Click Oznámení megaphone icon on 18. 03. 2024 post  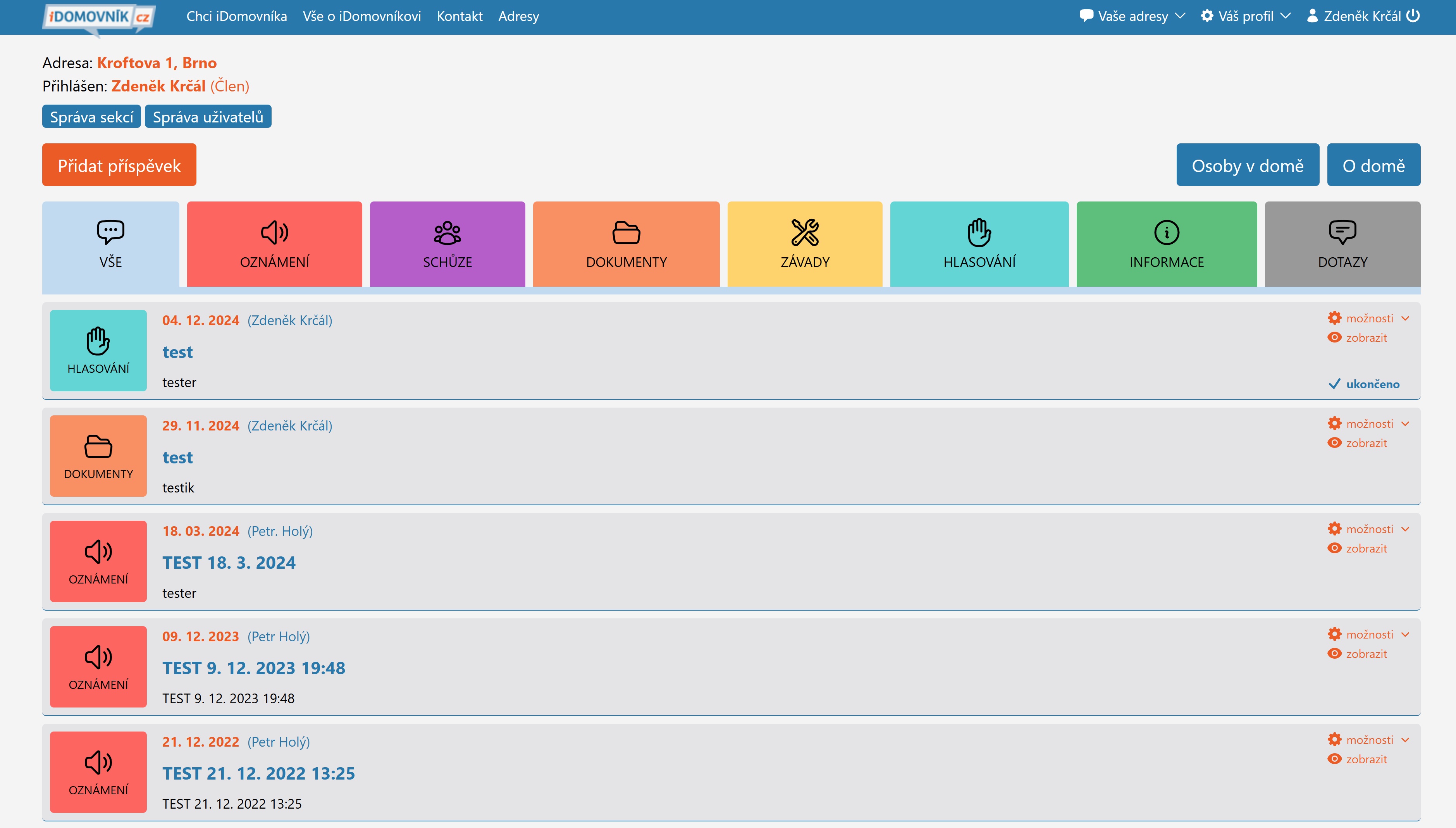(x=98, y=552)
